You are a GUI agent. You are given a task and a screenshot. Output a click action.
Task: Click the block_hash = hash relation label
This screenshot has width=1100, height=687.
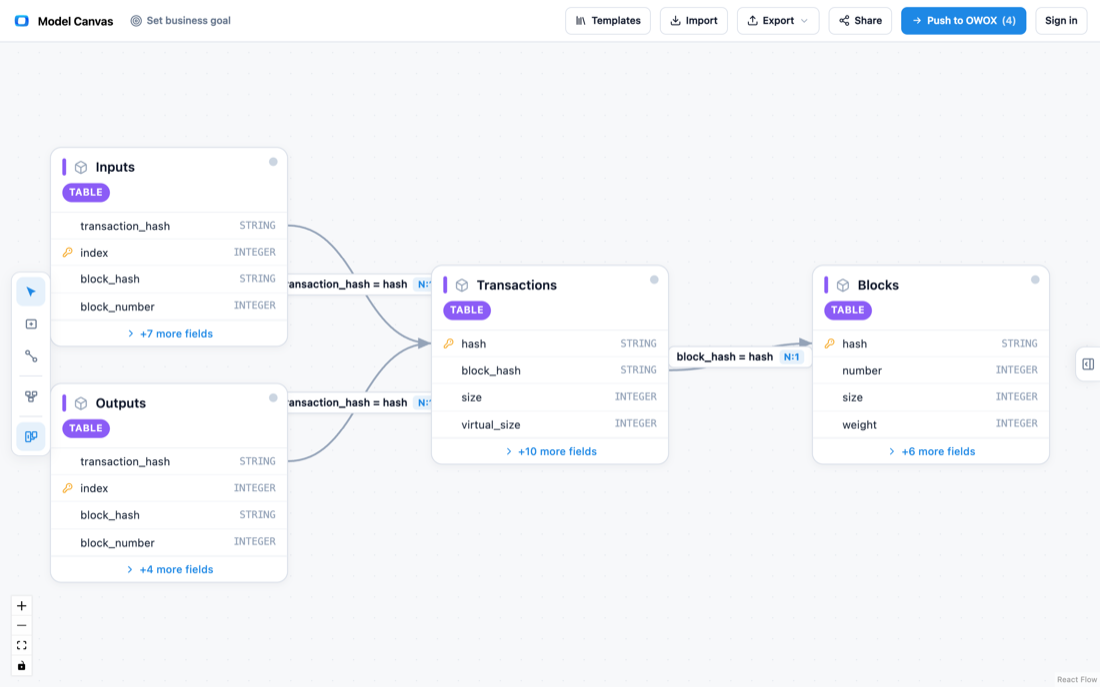click(725, 356)
